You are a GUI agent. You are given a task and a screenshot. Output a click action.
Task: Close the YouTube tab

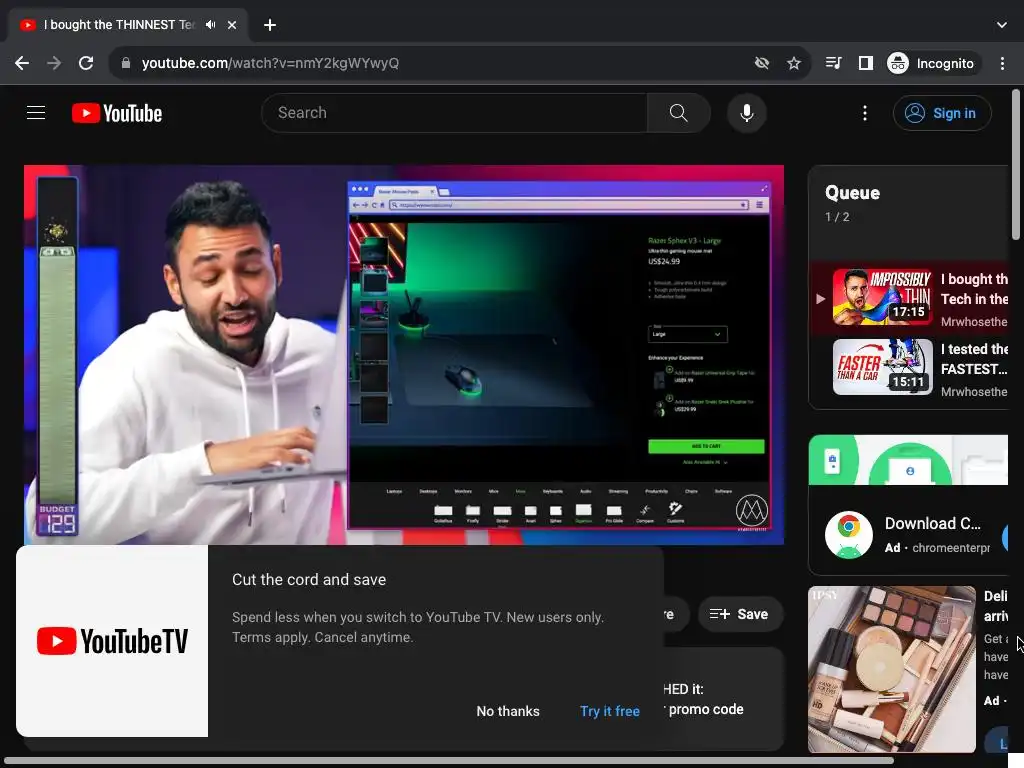click(x=232, y=25)
